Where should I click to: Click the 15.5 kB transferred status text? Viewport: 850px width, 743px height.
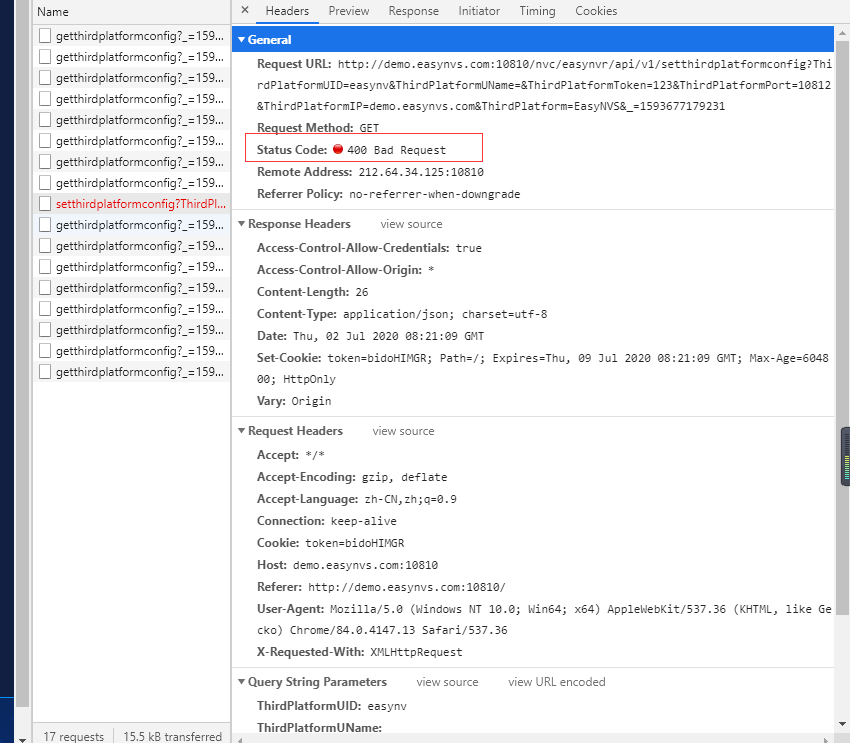(172, 736)
